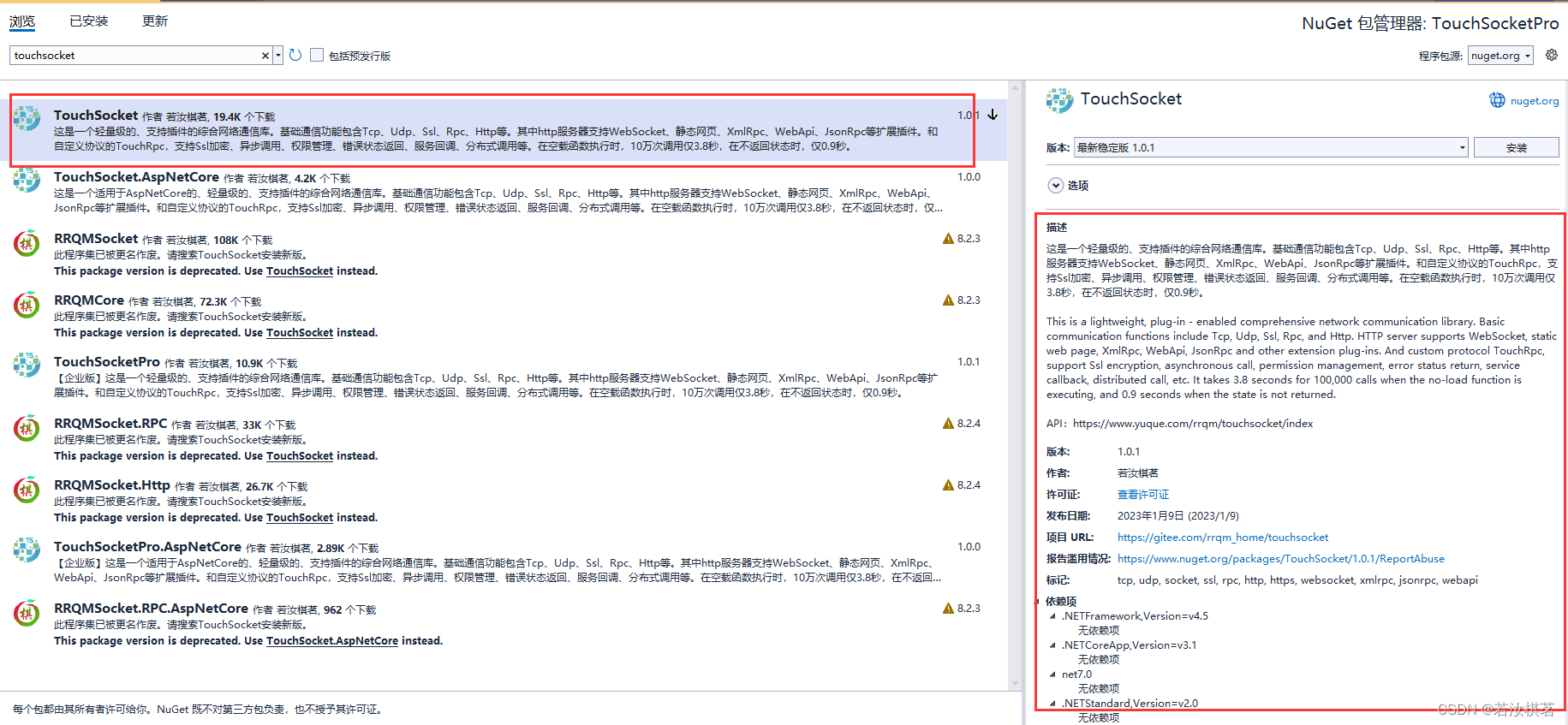
Task: Click the package list scrollbar down arrow
Action: point(1015,684)
